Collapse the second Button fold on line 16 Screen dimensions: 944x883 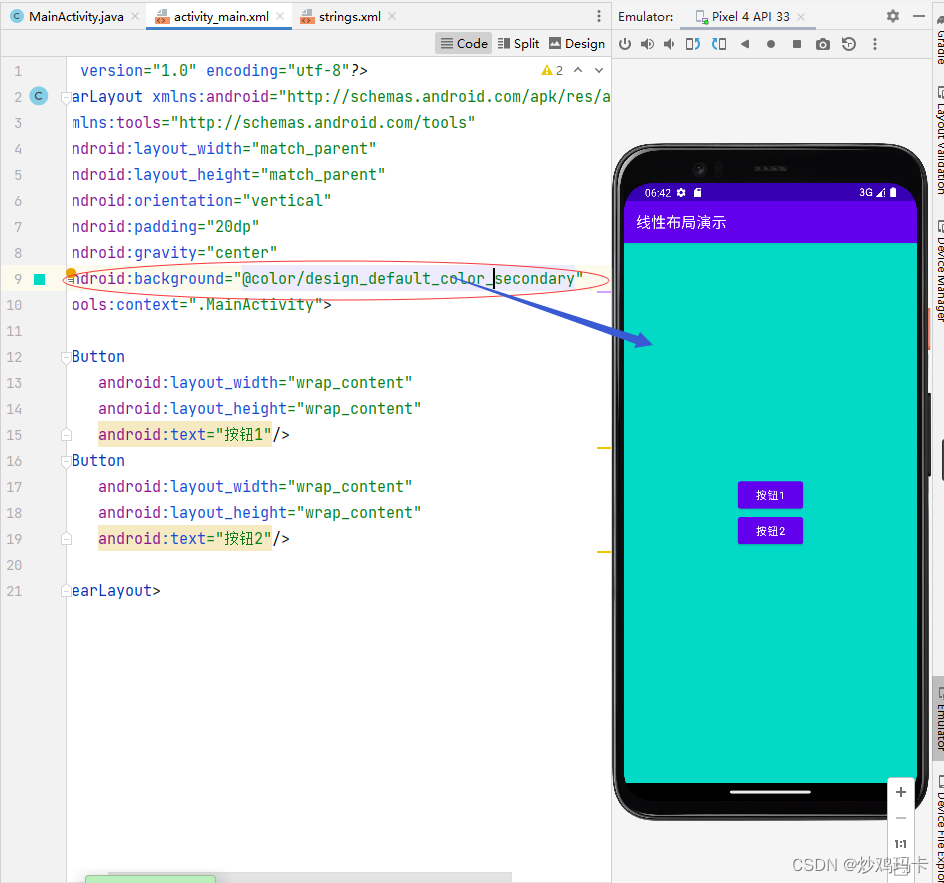(66, 462)
